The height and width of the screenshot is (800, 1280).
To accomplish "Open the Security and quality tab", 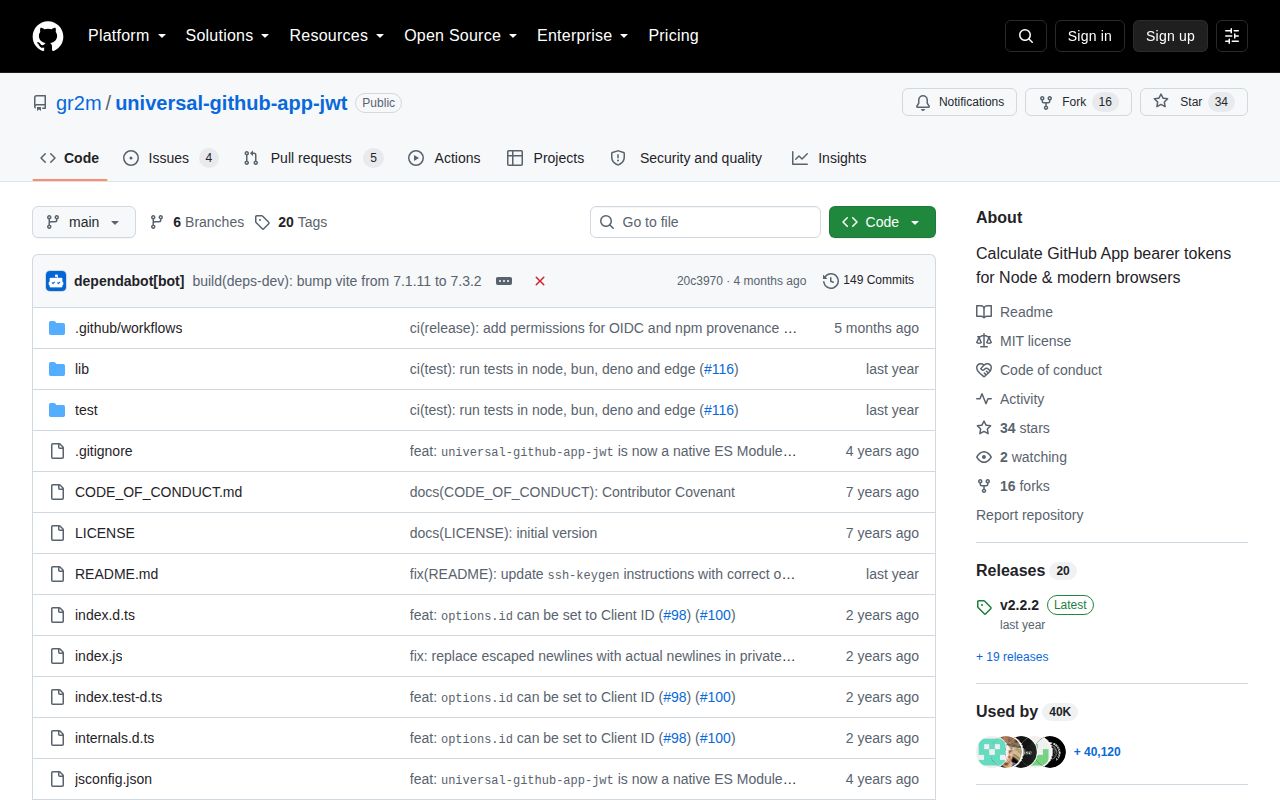I will (x=686, y=158).
